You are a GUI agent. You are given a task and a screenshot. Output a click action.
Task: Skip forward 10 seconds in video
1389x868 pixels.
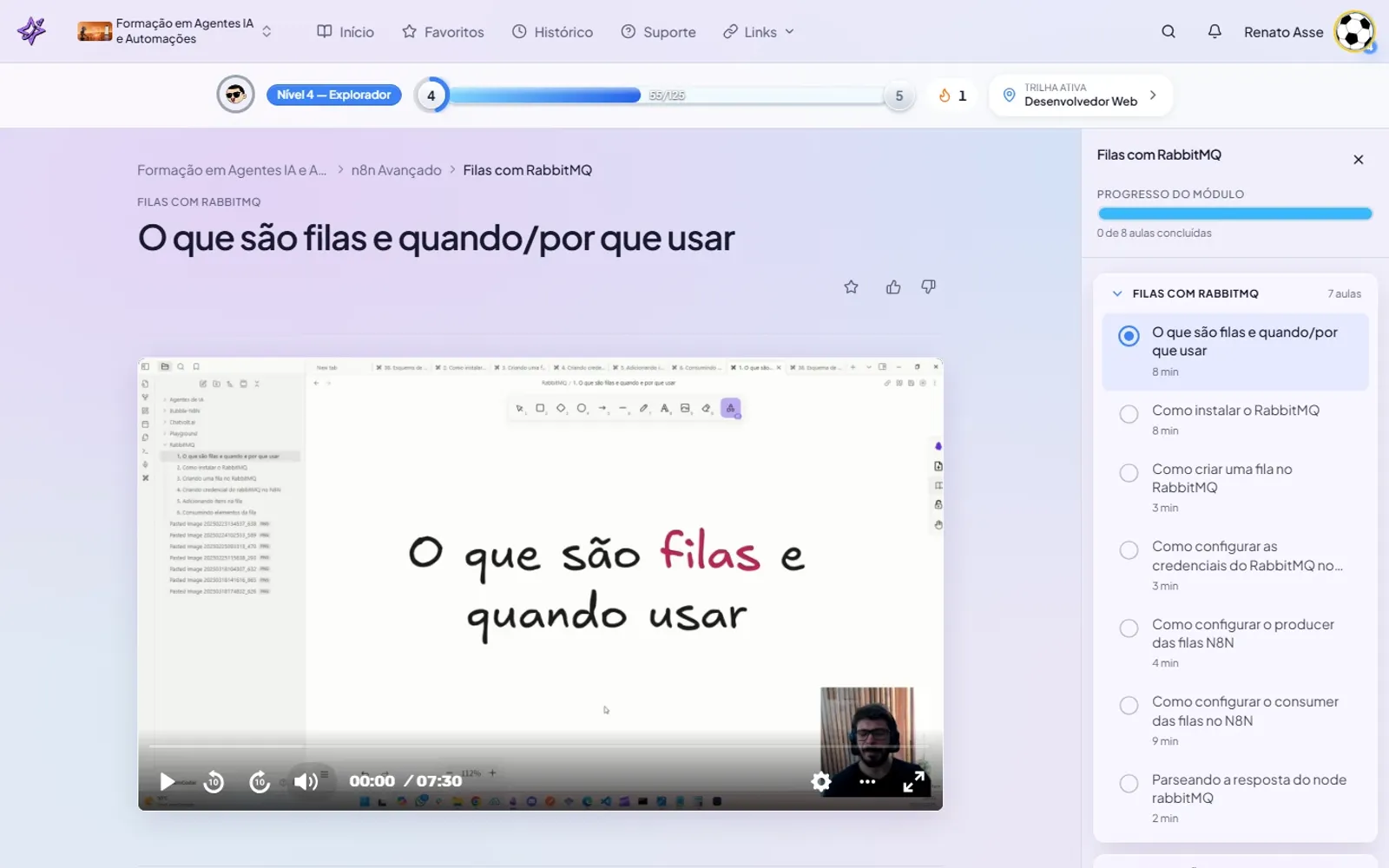[260, 781]
